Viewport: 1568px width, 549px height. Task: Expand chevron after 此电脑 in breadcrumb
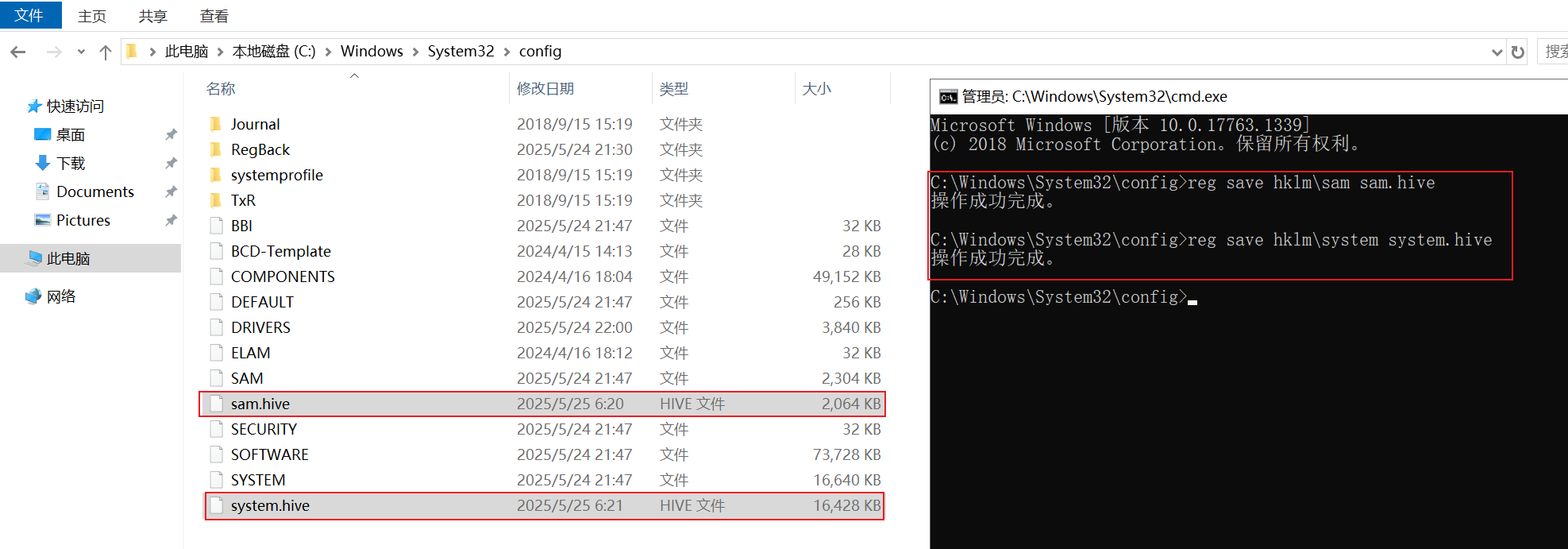tap(220, 52)
